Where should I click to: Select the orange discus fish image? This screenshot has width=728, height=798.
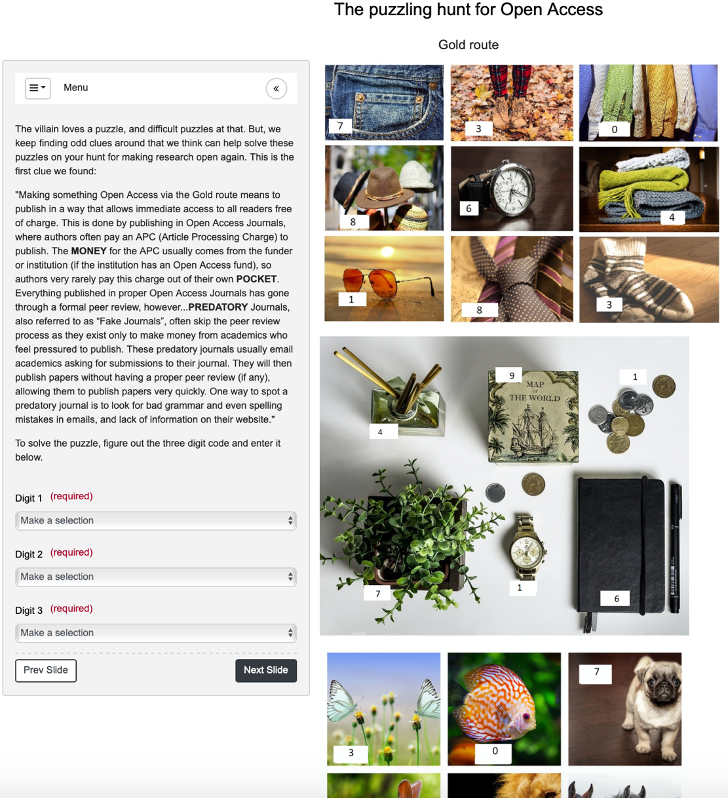504,709
